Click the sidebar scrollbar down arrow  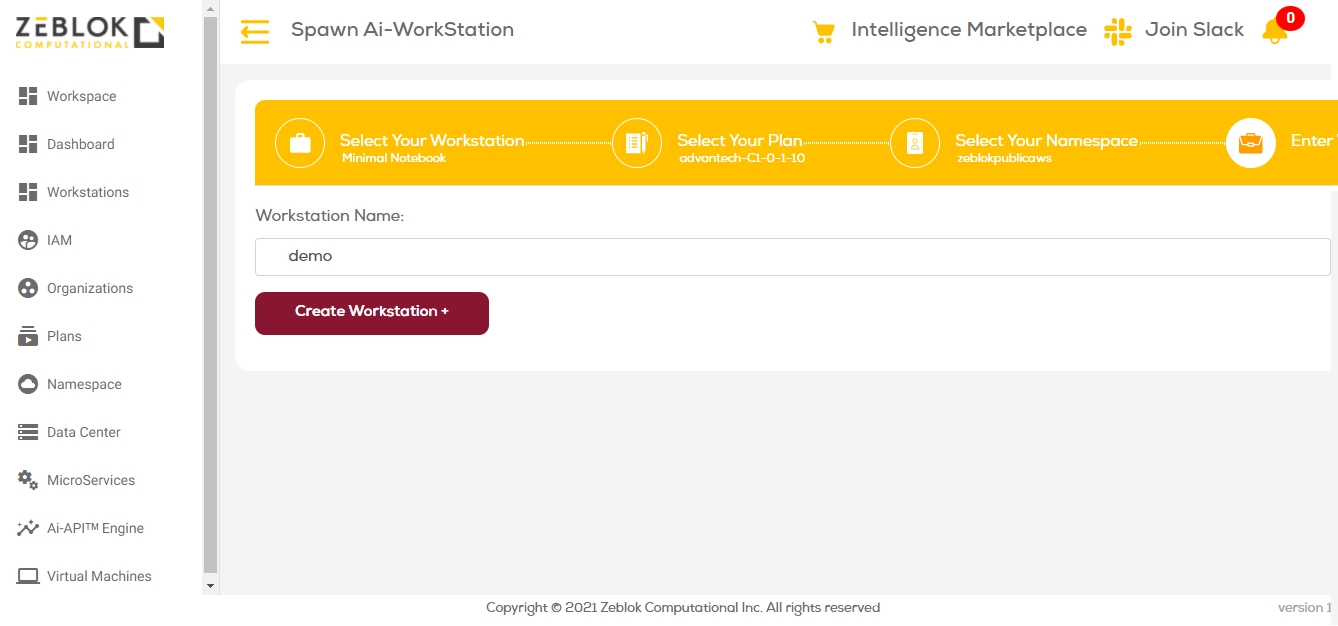click(210, 585)
